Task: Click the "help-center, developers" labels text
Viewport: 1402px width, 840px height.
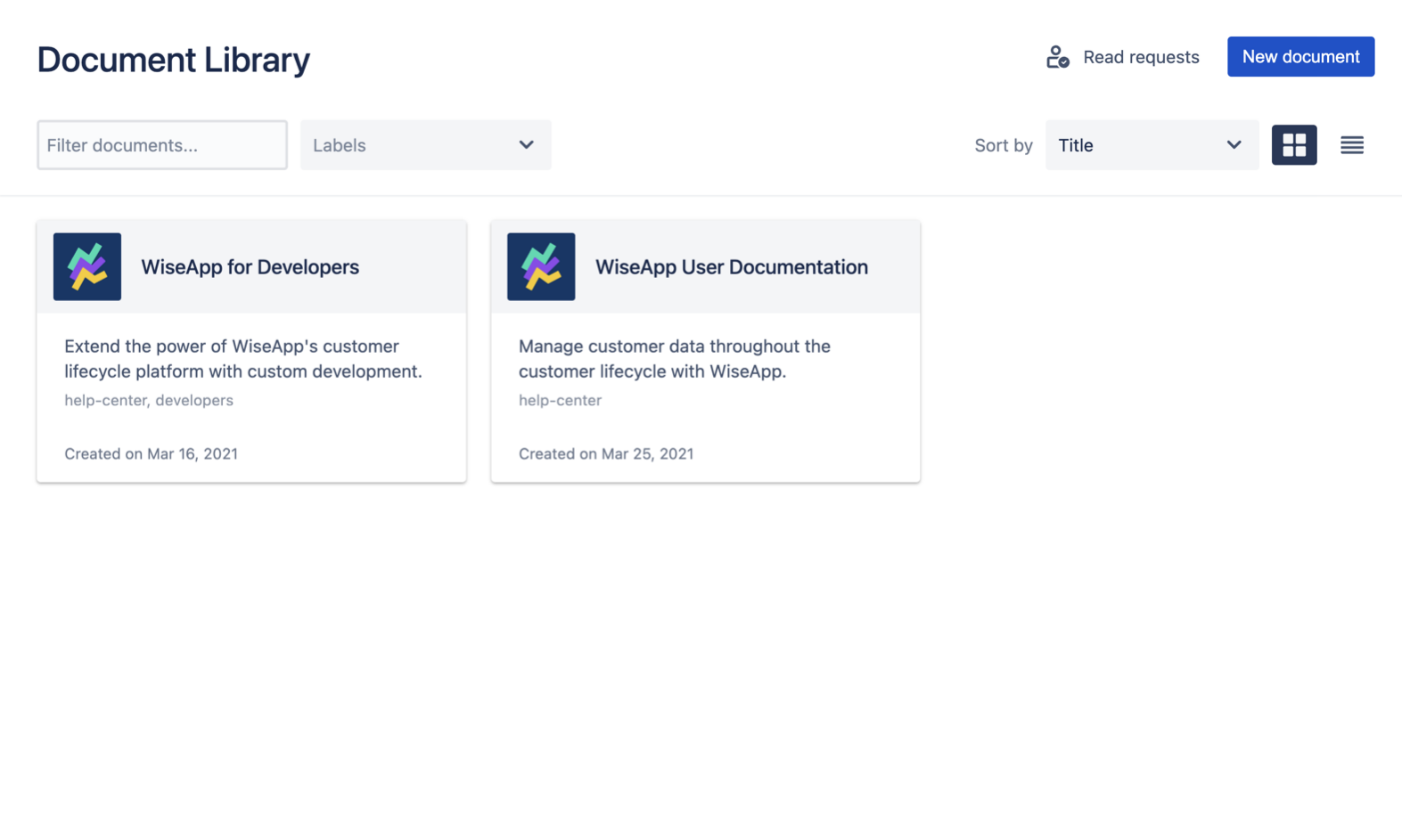Action: (149, 401)
